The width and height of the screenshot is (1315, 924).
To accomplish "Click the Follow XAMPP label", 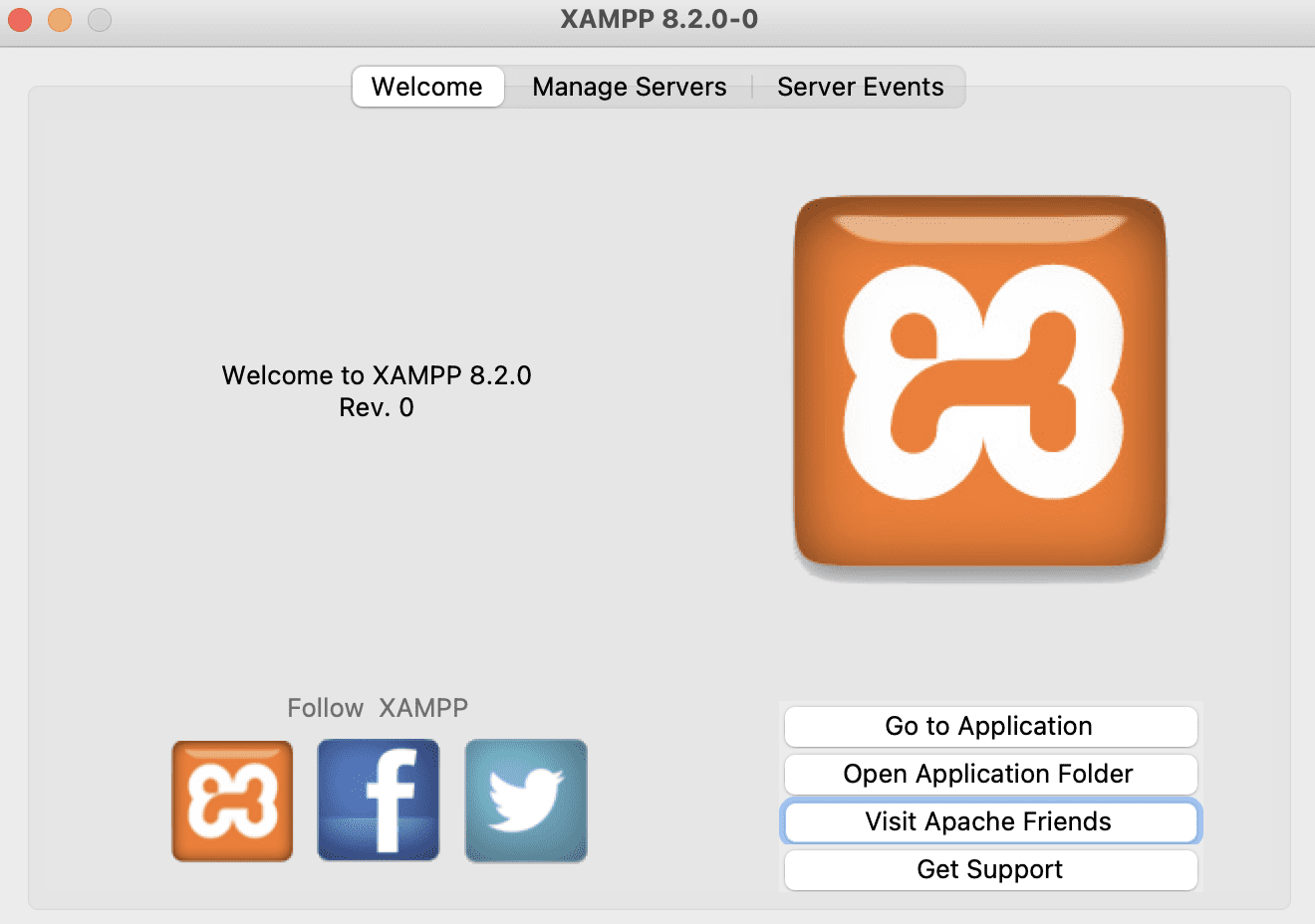I will coord(378,708).
